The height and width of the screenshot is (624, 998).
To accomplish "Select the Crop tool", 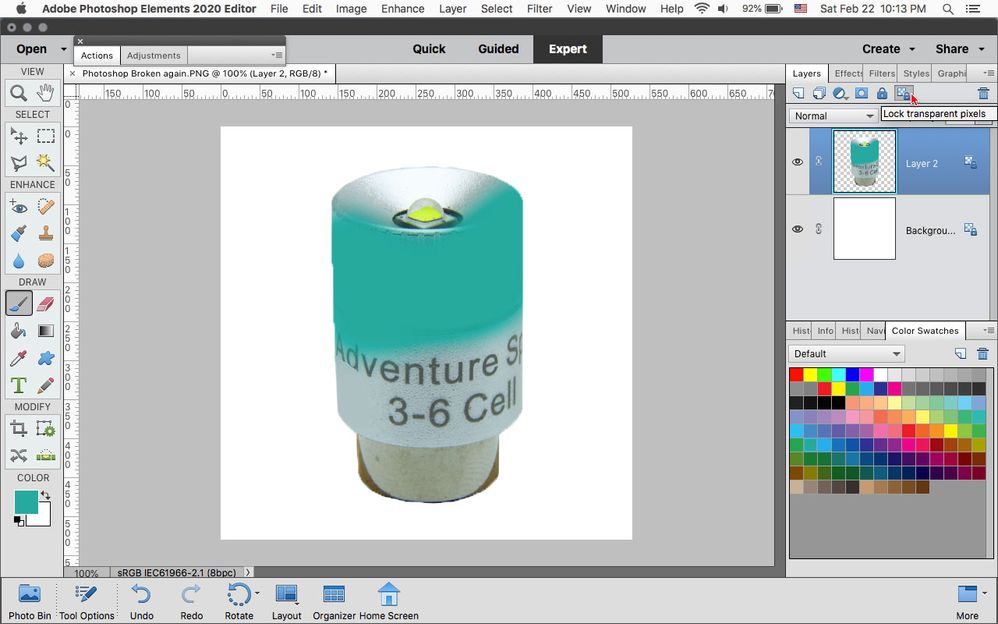I will point(18,428).
